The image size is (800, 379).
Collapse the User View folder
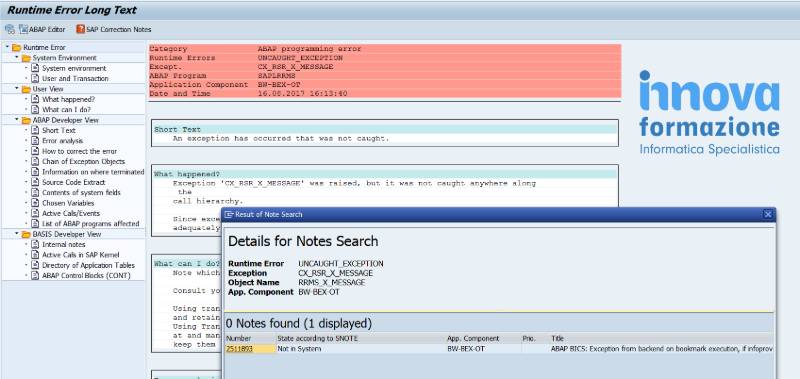(17, 89)
